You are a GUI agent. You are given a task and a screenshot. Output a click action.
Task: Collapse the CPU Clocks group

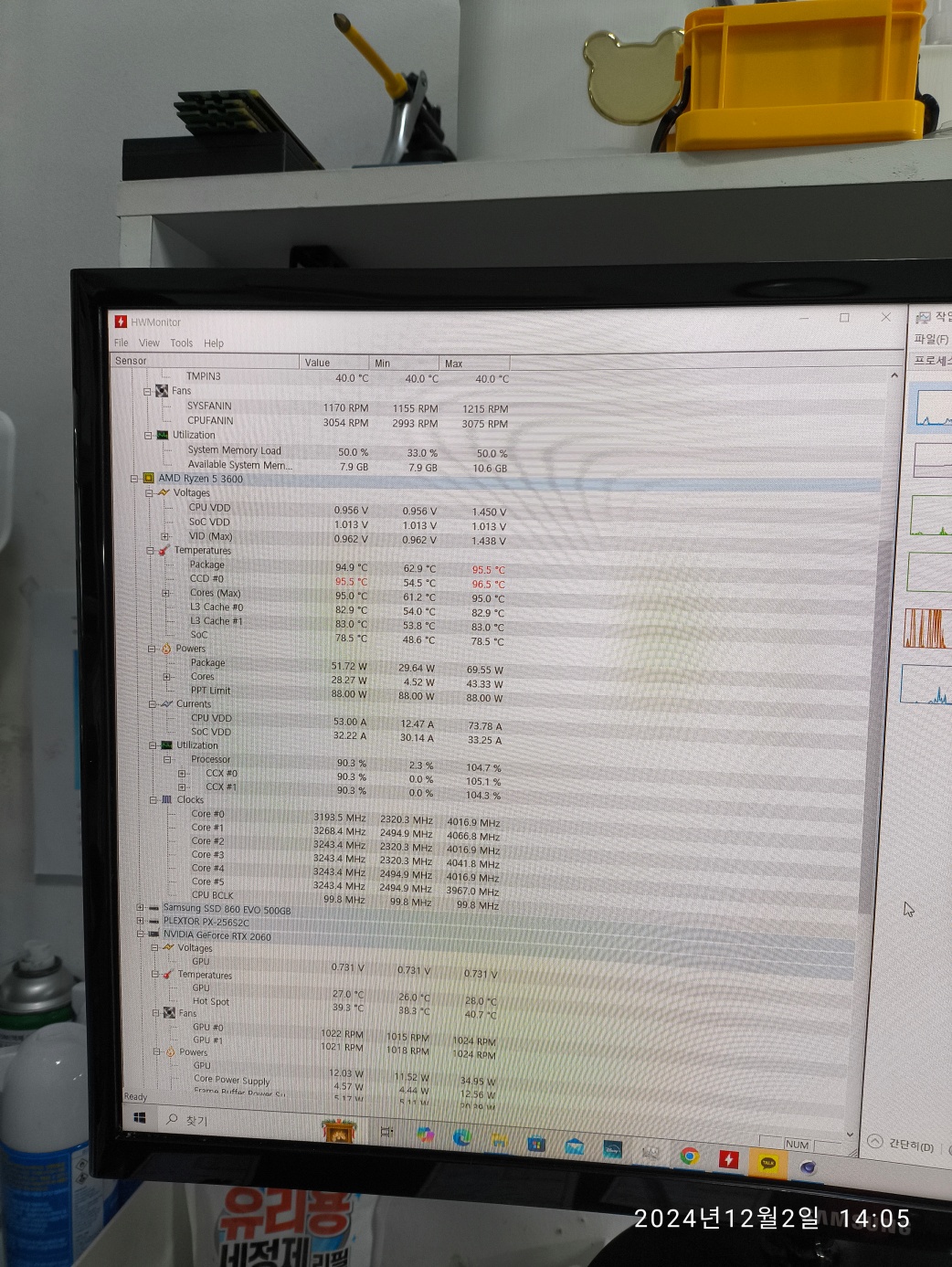click(x=153, y=799)
